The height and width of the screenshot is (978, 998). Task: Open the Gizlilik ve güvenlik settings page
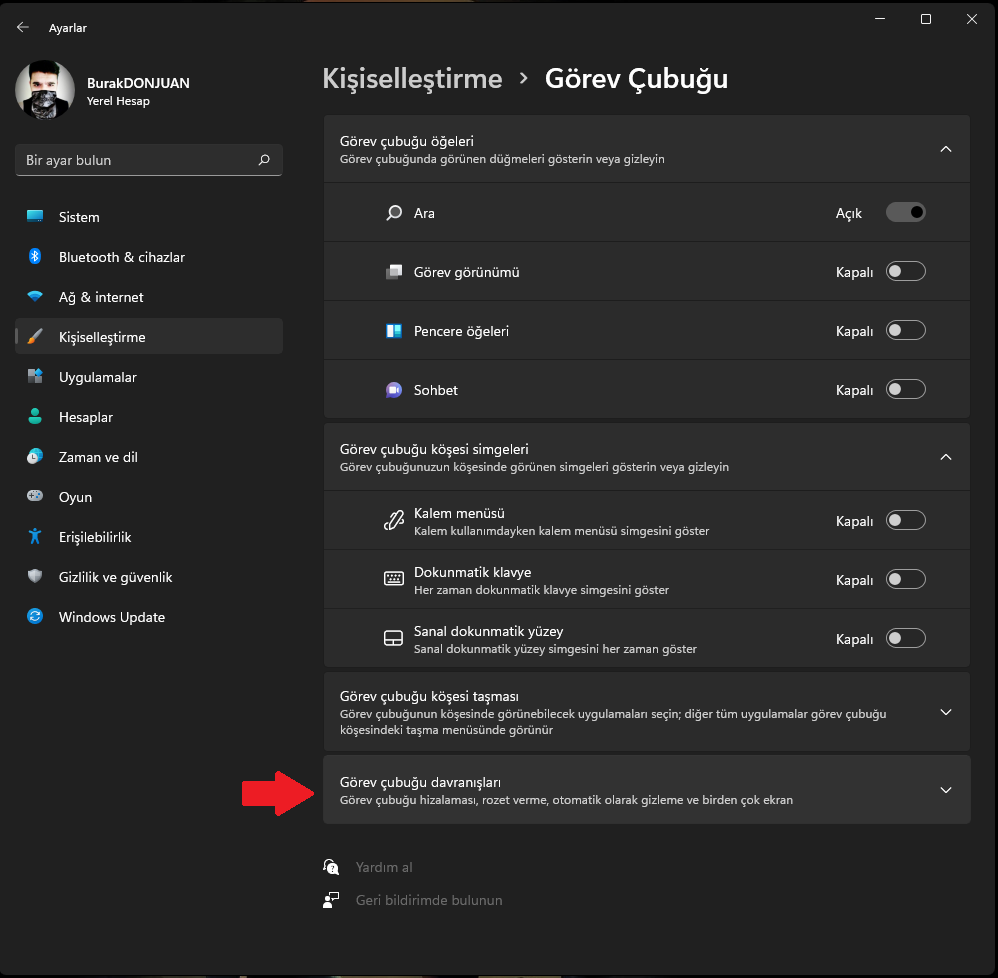click(115, 577)
